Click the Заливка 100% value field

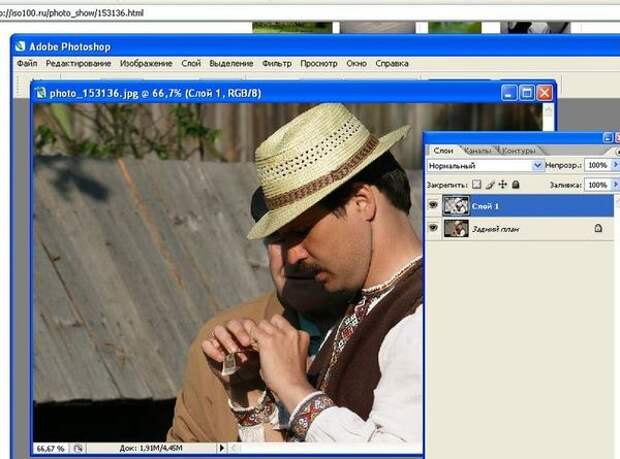pos(597,185)
